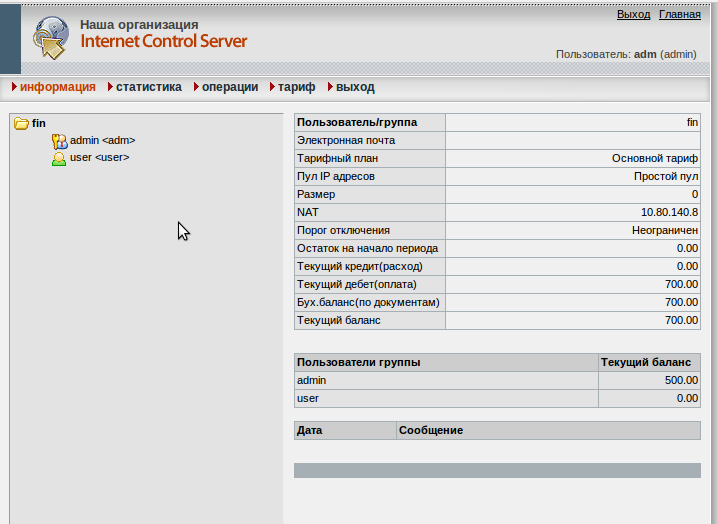Select user <user> in the tree
The height and width of the screenshot is (524, 718).
[99, 158]
